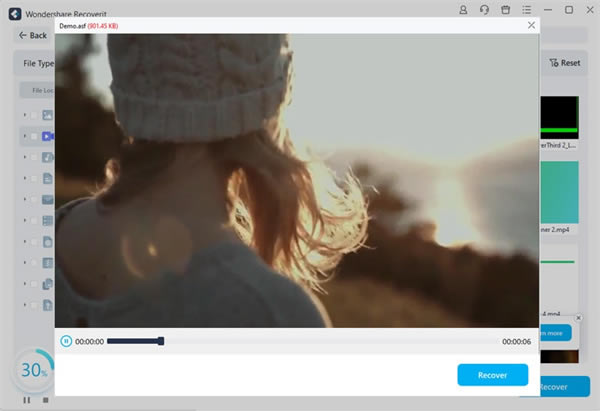The height and width of the screenshot is (411, 600).
Task: Expand the Web files category tree arrow
Action: (x=25, y=242)
